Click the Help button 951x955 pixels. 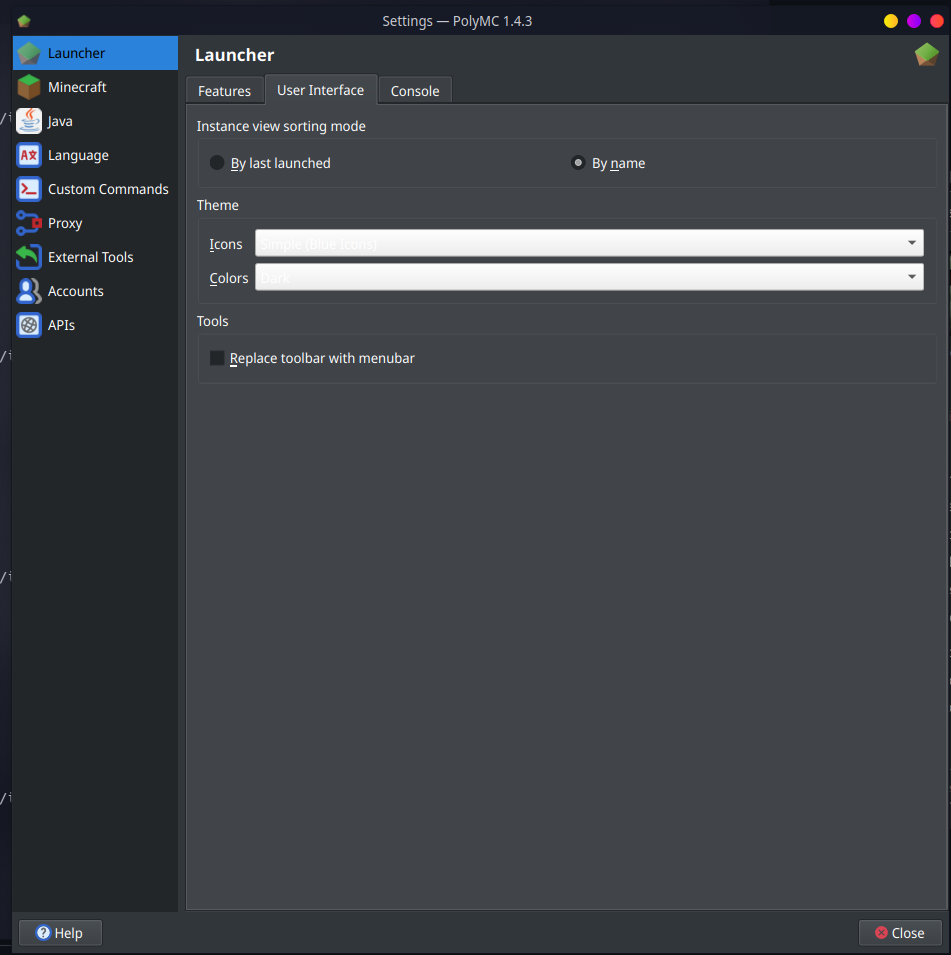pyautogui.click(x=60, y=932)
